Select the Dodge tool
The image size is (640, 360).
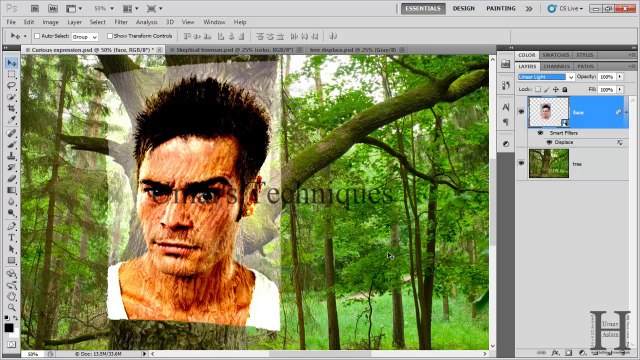(11, 213)
